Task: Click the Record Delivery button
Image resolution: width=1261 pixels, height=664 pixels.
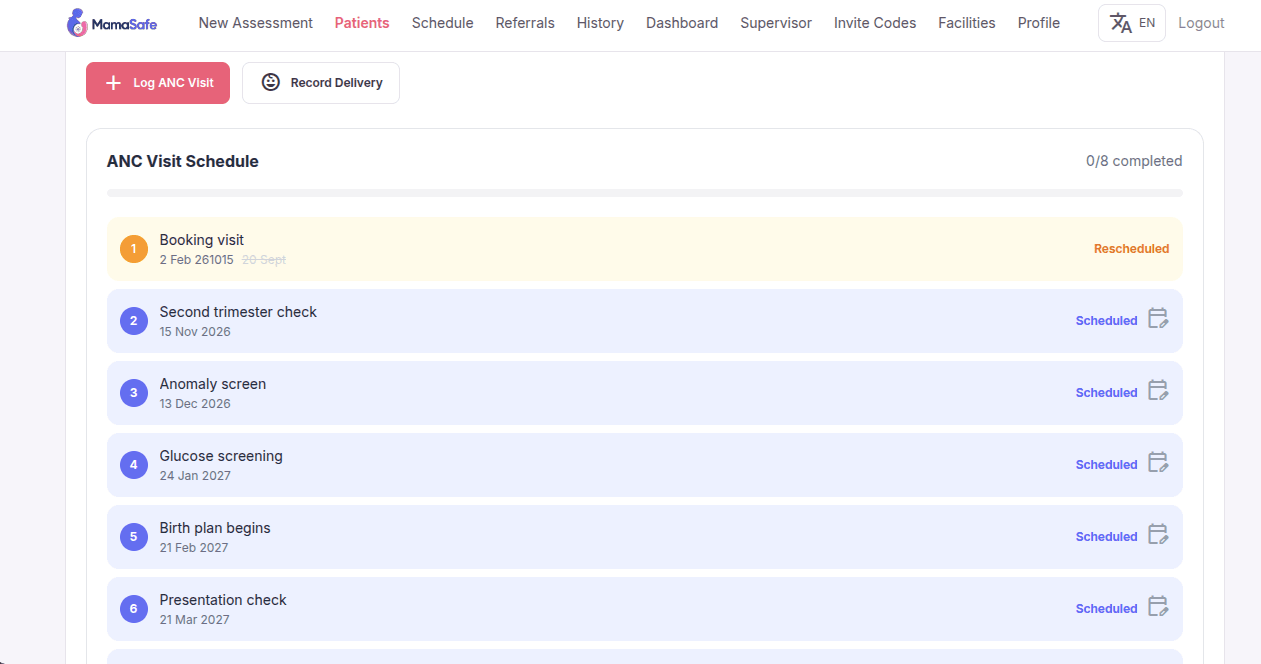Action: (321, 83)
